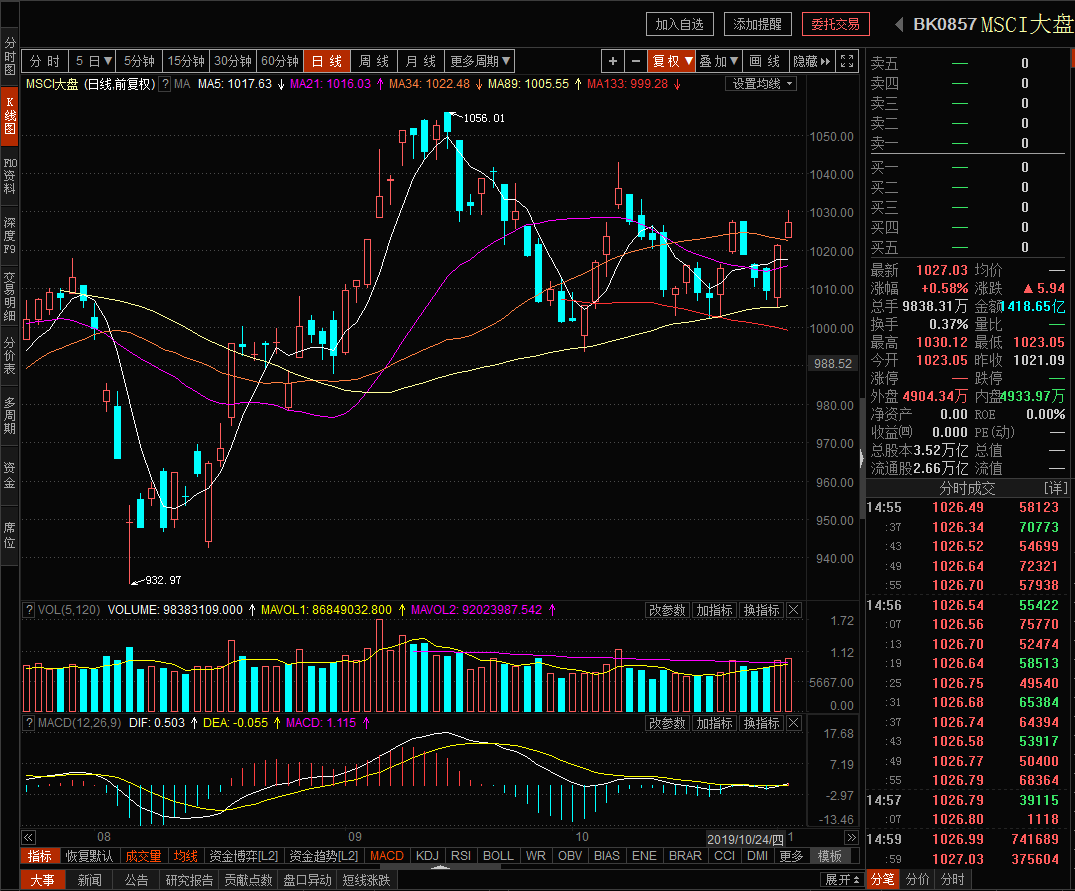Open the 复权 dropdown
1075x891 pixels.
point(672,61)
